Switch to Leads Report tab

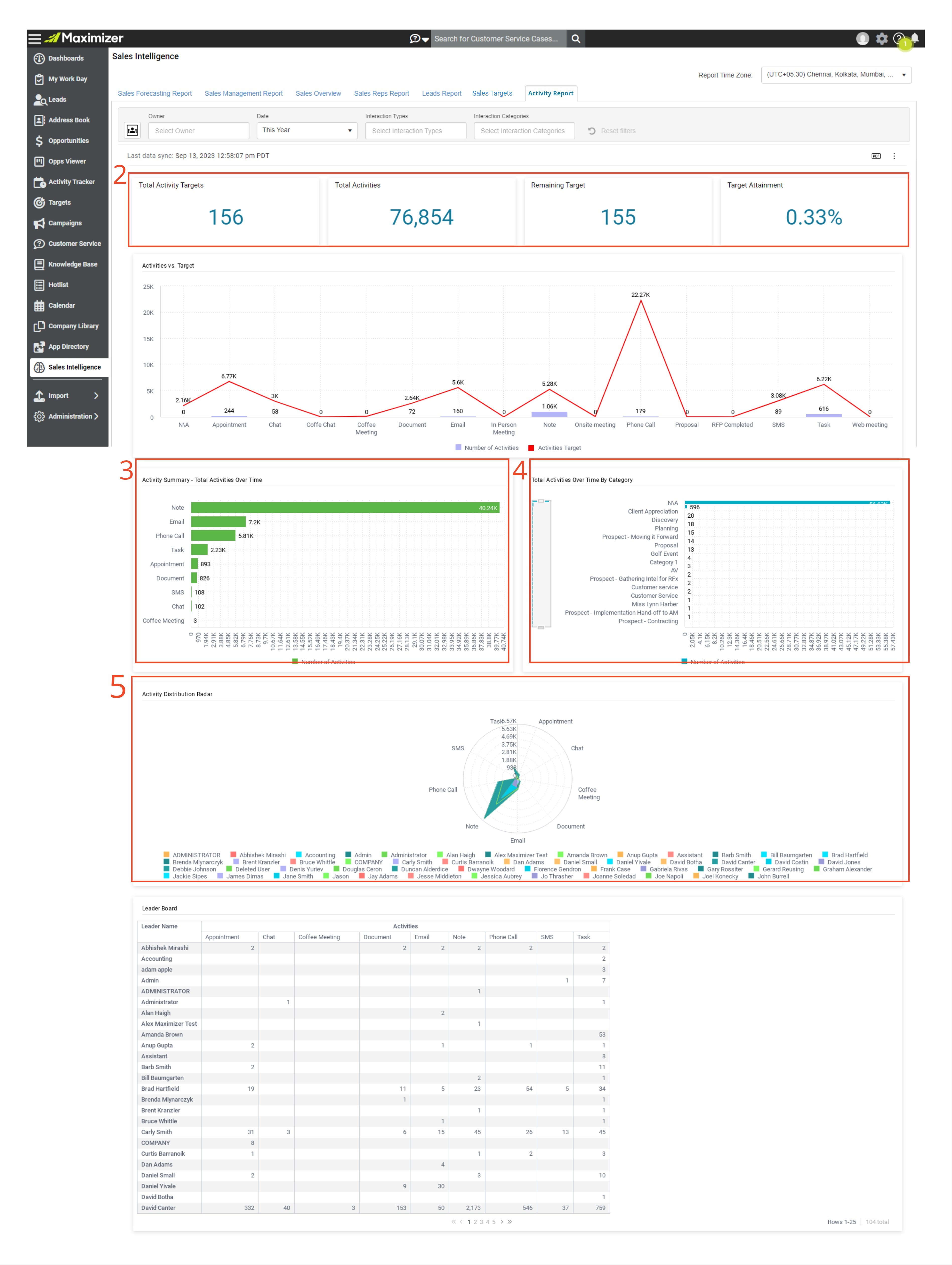point(442,94)
